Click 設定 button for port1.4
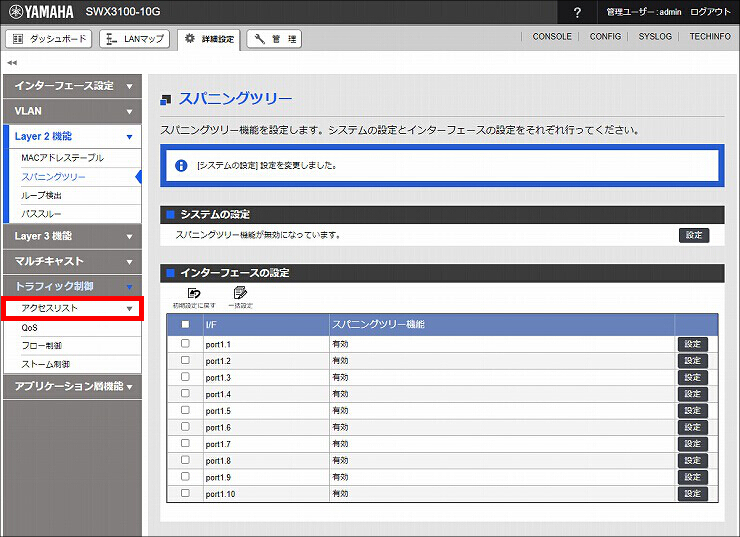Screen dimensions: 740x537 click(693, 394)
